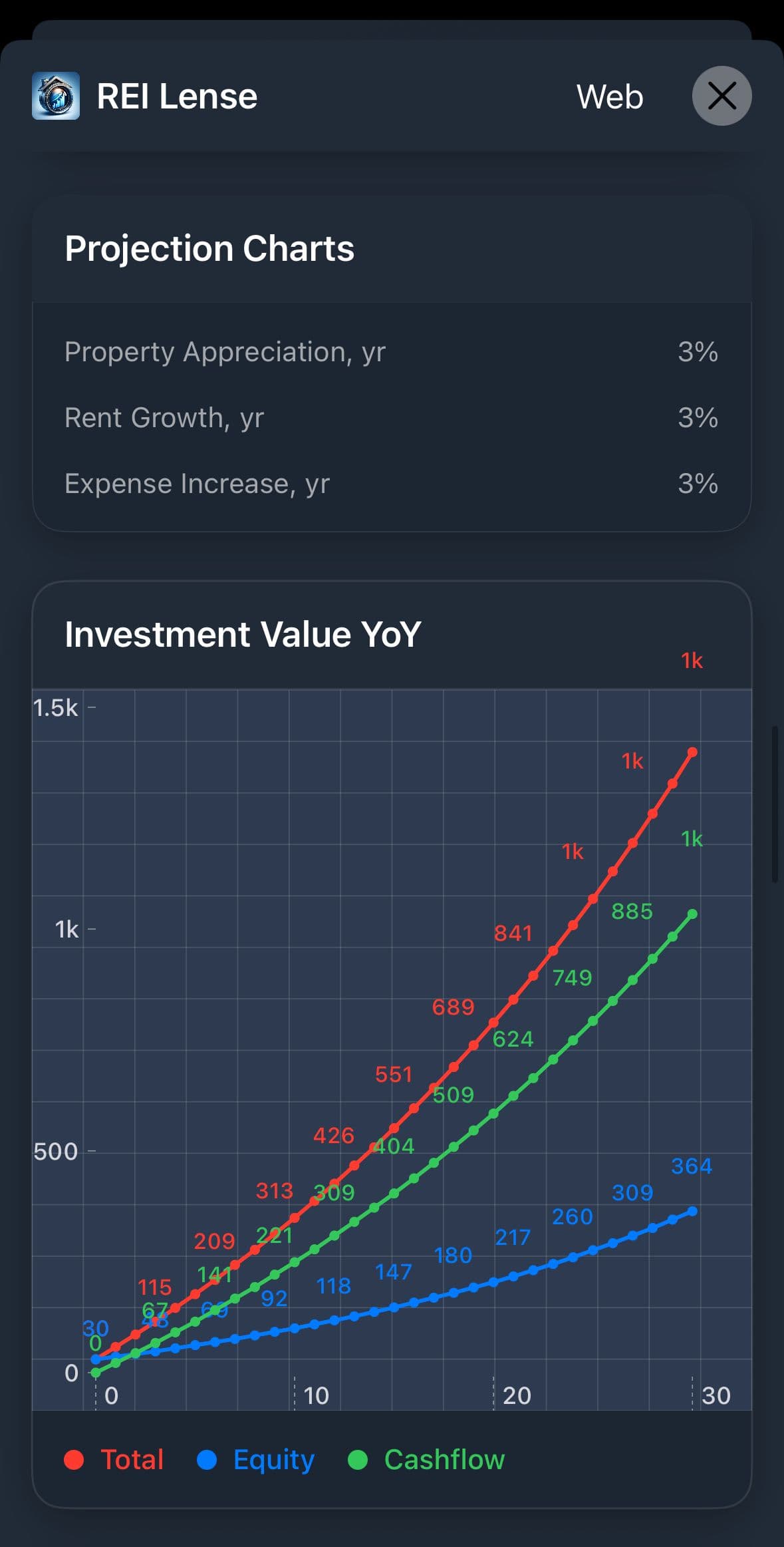Image resolution: width=784 pixels, height=1547 pixels.
Task: Edit the Property Appreciation 3% value
Action: (x=698, y=351)
